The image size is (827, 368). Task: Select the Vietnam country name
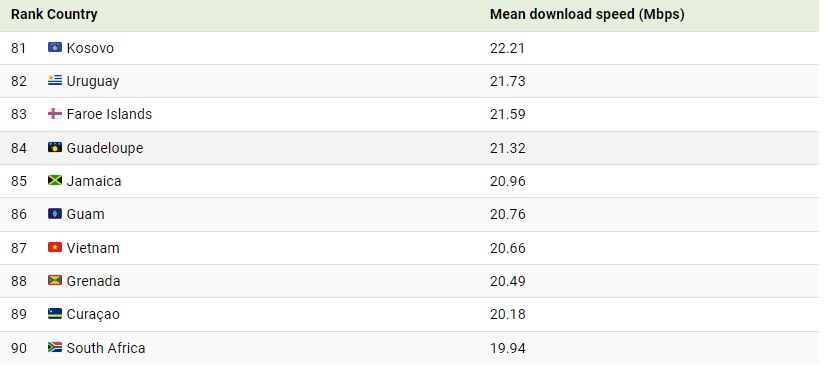pos(93,248)
